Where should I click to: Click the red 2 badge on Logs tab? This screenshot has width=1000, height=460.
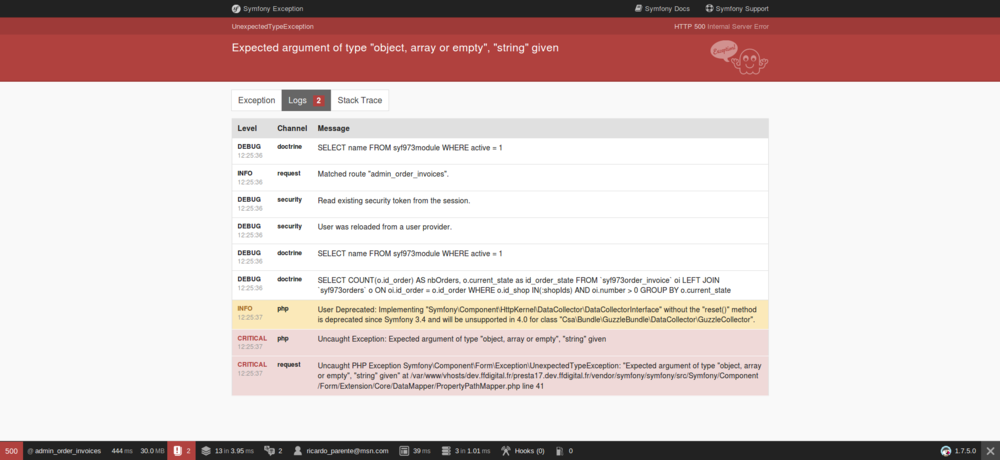(x=318, y=101)
